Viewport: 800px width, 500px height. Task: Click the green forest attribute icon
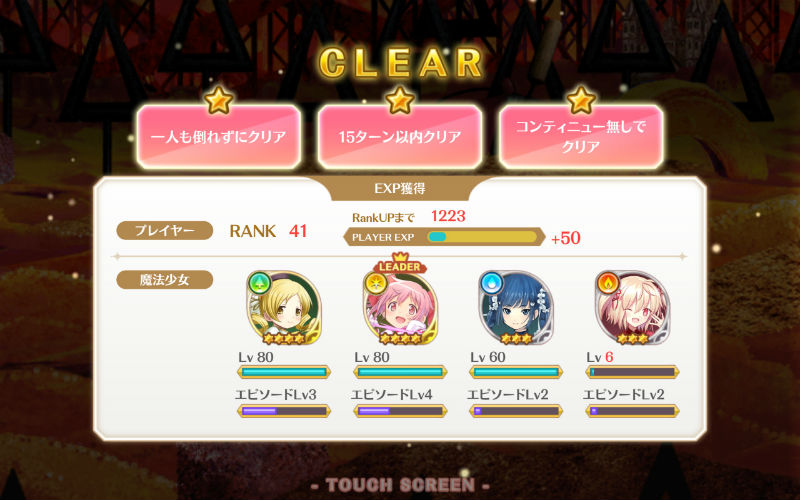click(x=259, y=283)
